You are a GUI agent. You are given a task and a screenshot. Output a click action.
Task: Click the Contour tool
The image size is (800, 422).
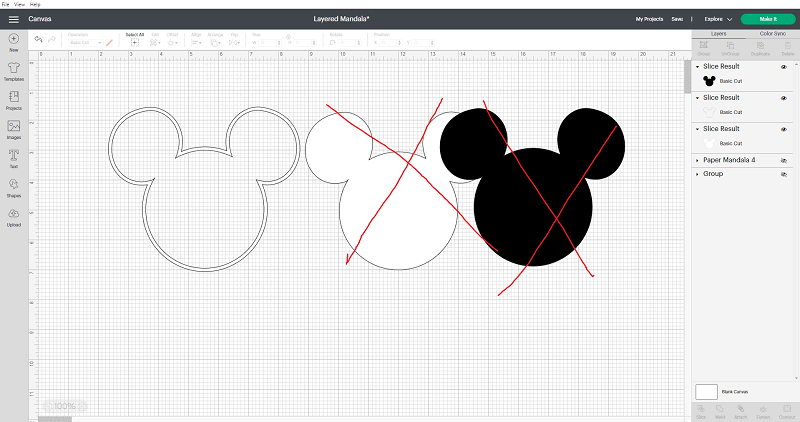coord(787,412)
